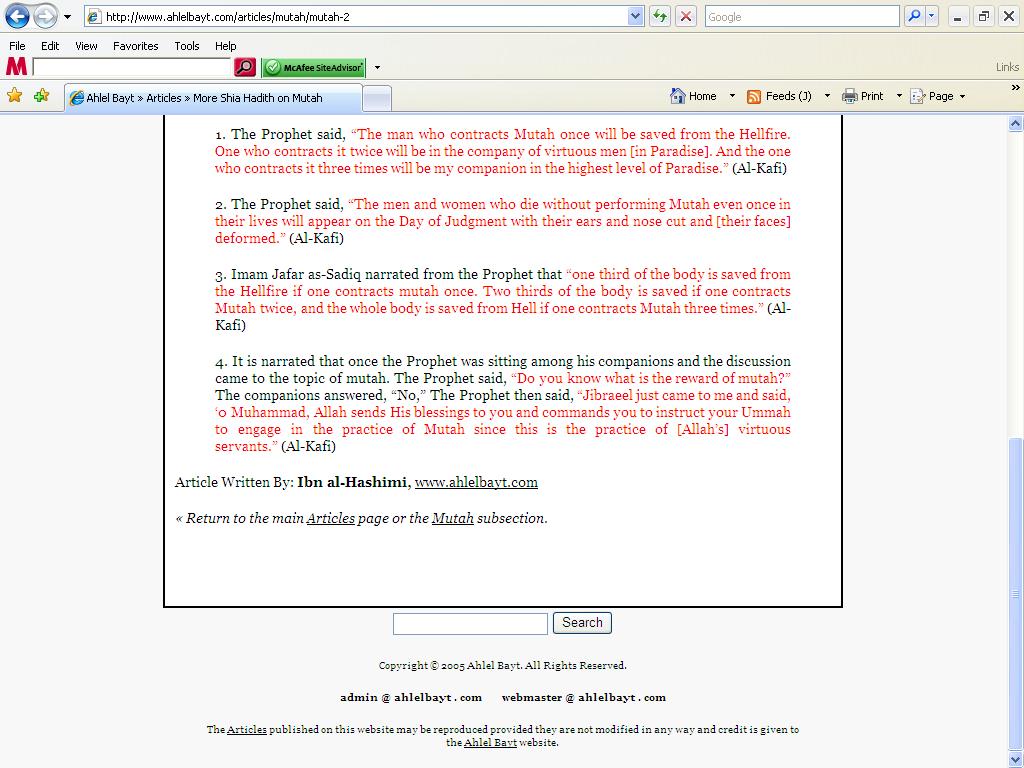Click the browser Forward arrow button
1024x768 pixels.
coord(45,16)
